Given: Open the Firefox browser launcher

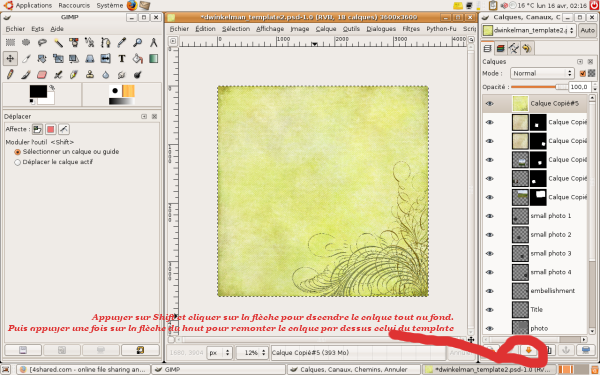Looking at the screenshot, I should [132, 5].
